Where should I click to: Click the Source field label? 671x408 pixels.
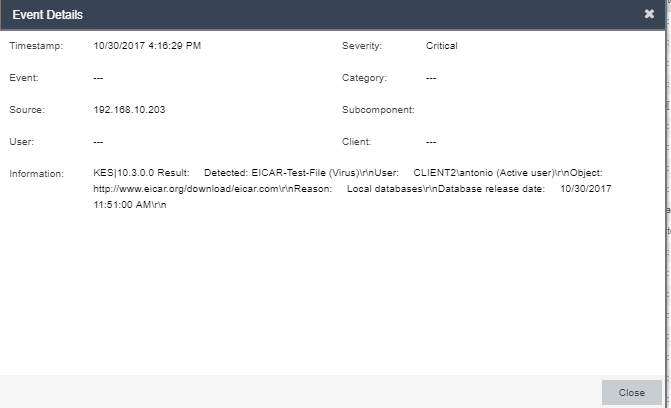[x=27, y=109]
